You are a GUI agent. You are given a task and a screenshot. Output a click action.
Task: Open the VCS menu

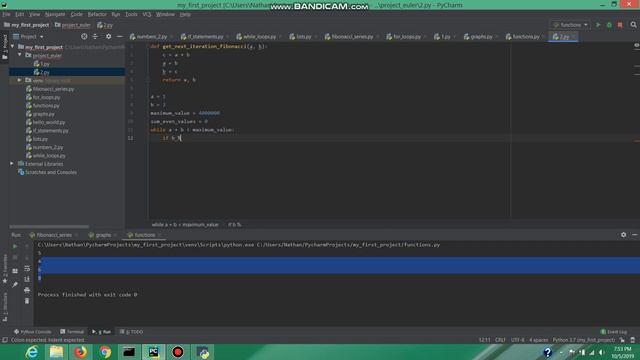point(147,14)
